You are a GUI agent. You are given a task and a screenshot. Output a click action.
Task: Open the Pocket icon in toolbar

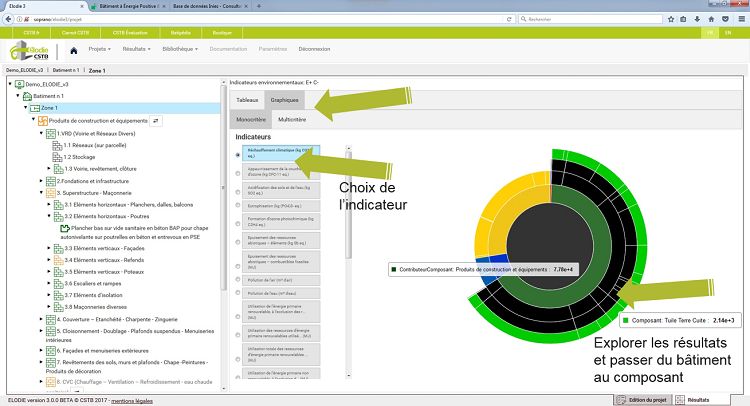[726, 19]
